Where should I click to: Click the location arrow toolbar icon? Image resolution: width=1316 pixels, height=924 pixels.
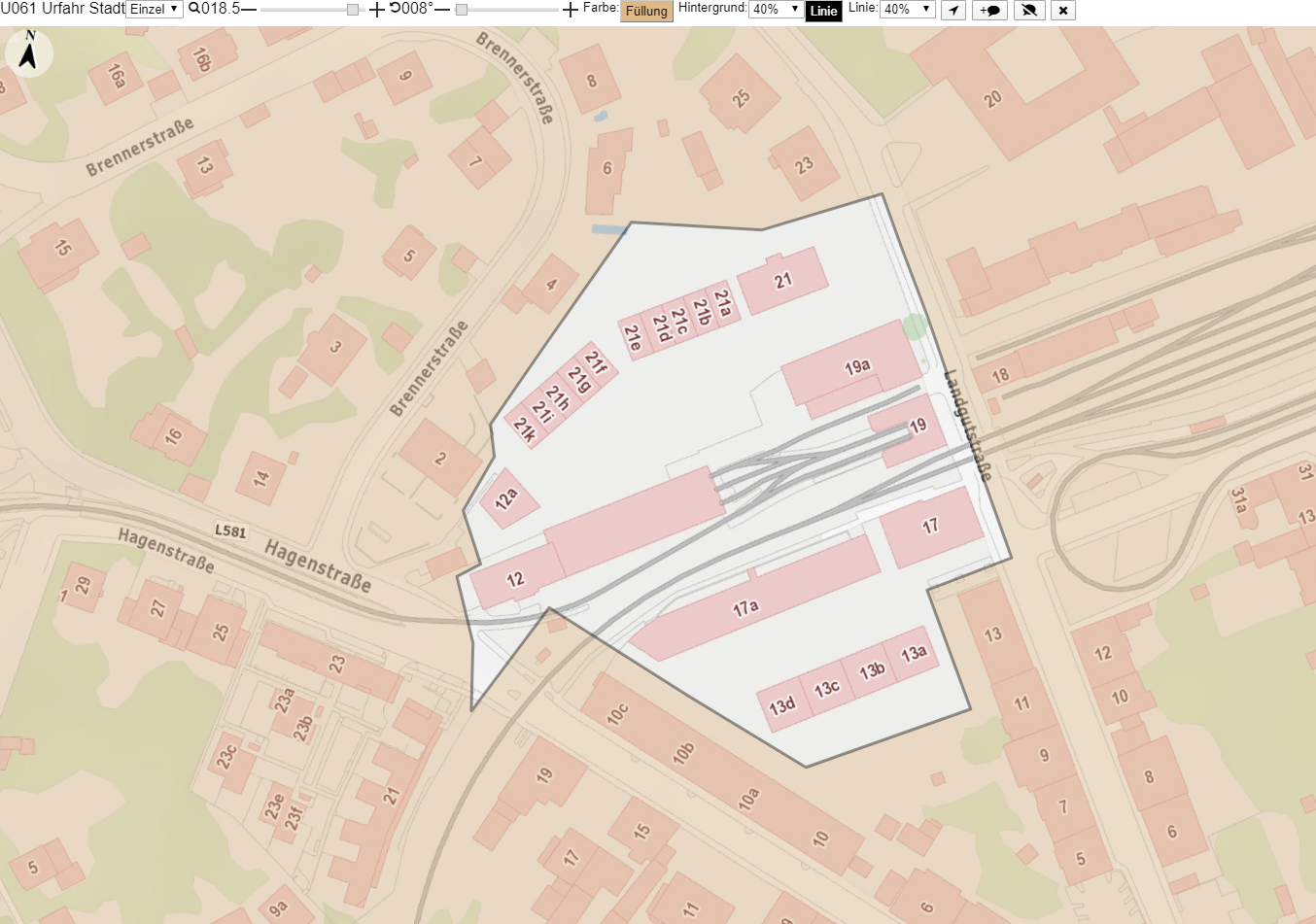(x=953, y=10)
